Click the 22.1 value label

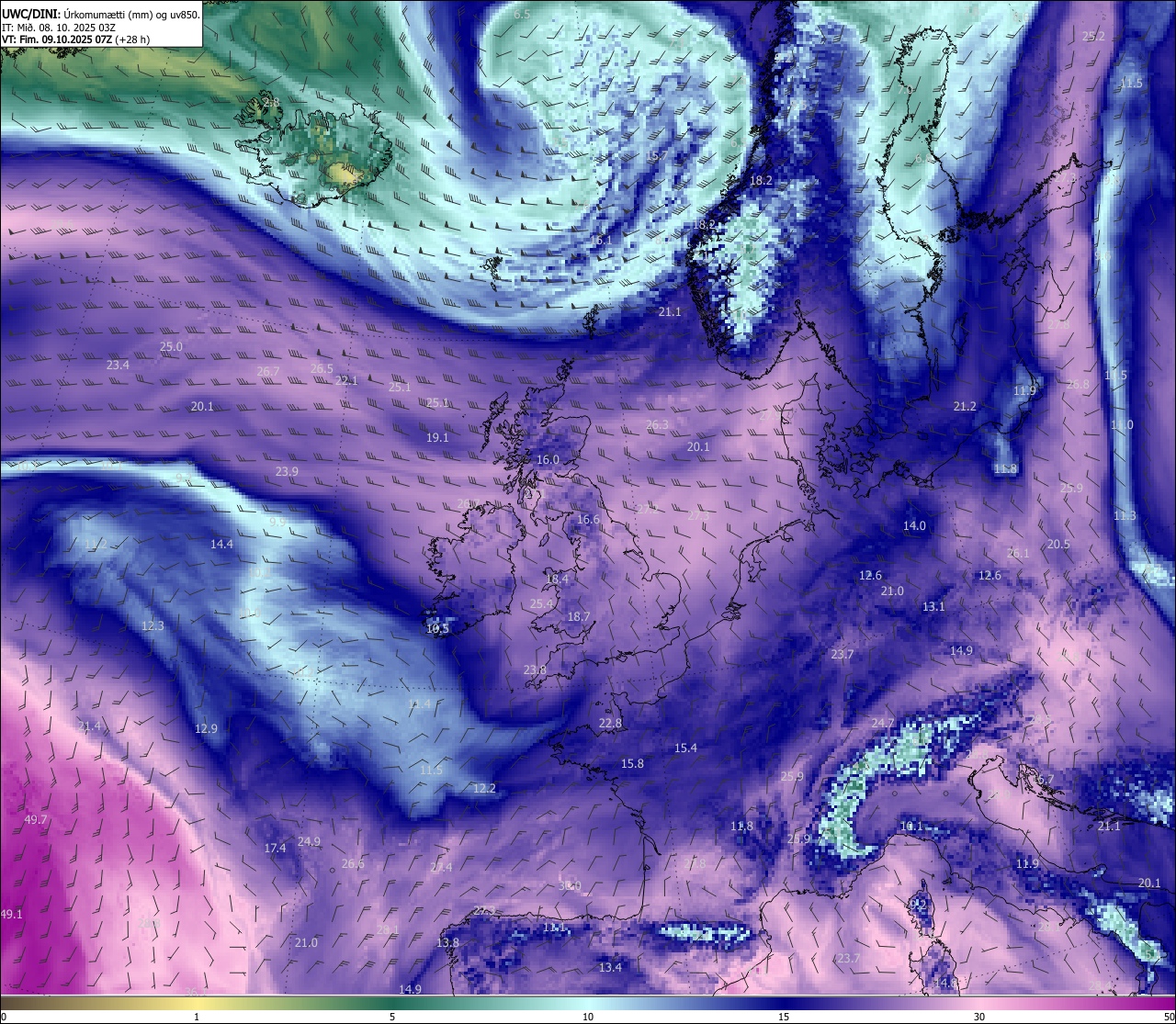point(346,381)
